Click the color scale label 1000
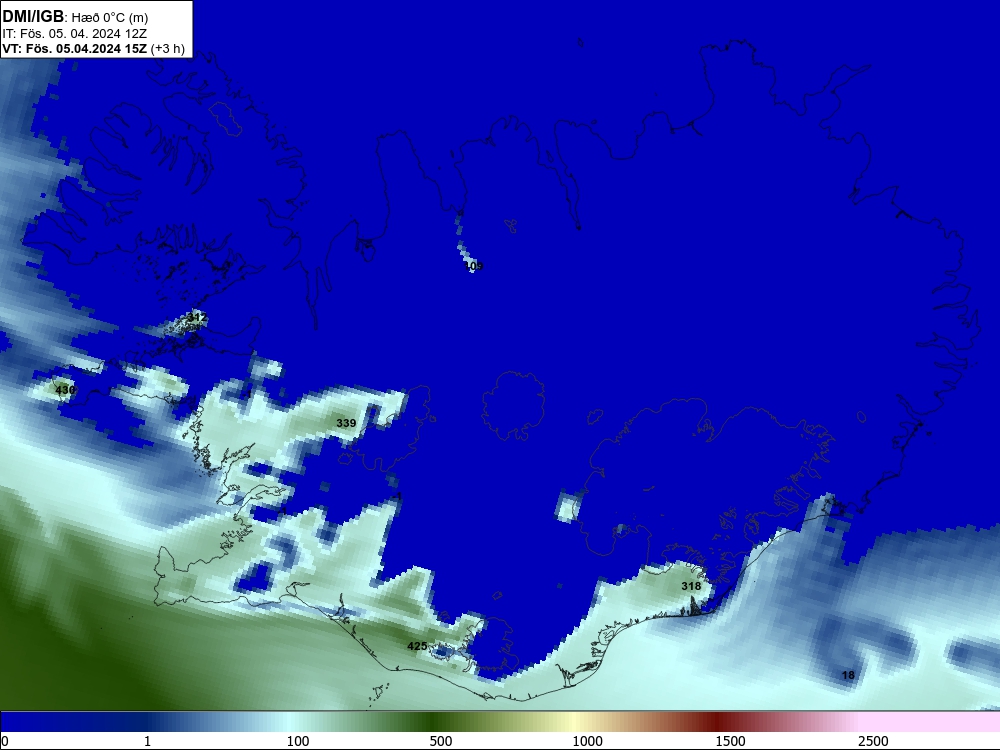The height and width of the screenshot is (750, 1000). tap(587, 741)
